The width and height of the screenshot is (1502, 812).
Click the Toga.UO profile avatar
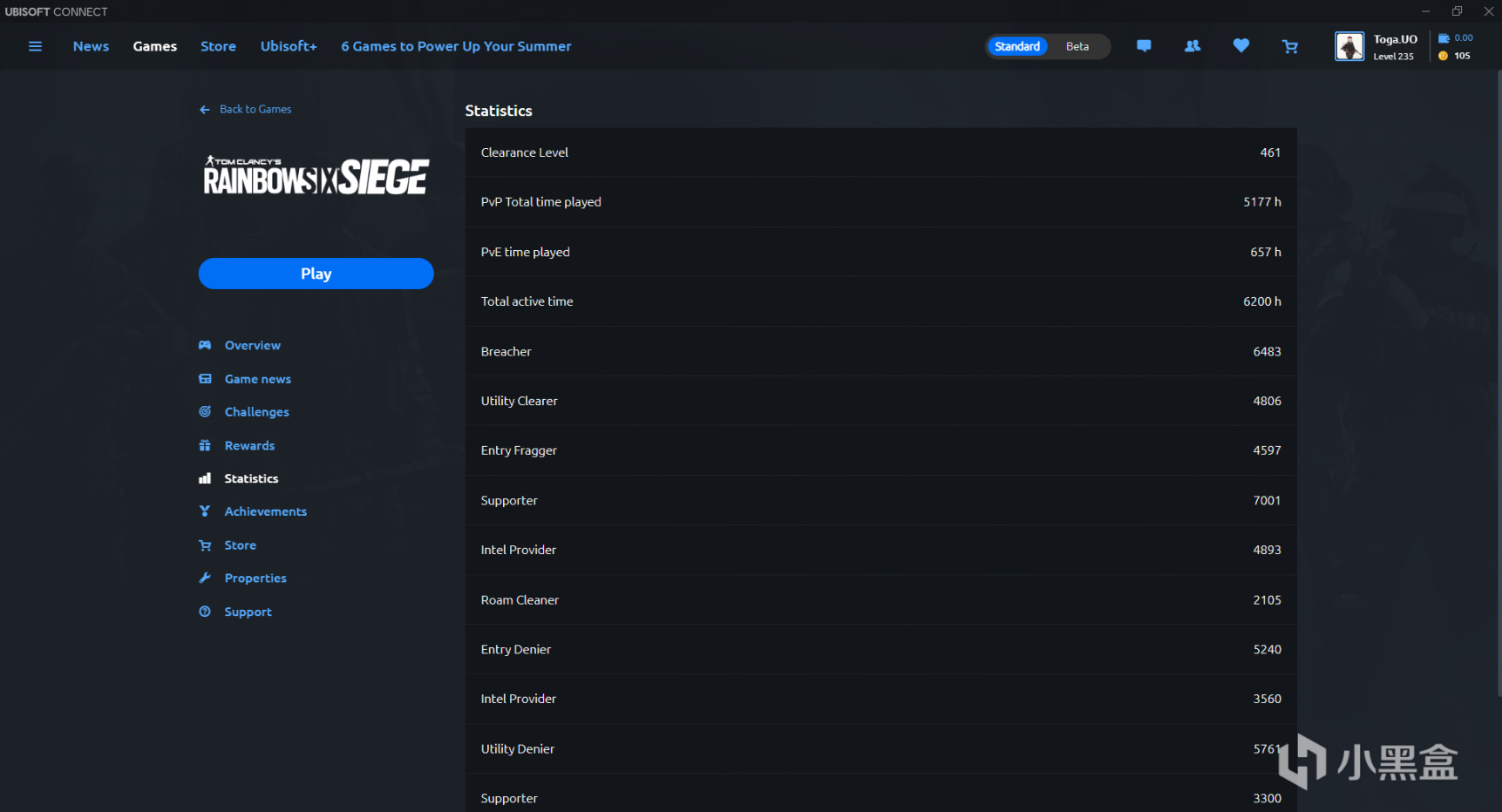[1349, 46]
